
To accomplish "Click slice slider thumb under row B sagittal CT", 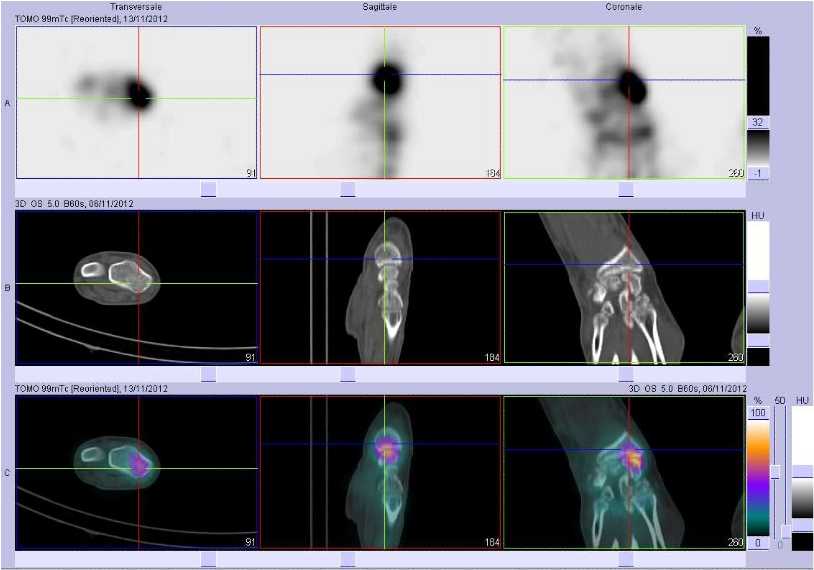I will pyautogui.click(x=348, y=374).
